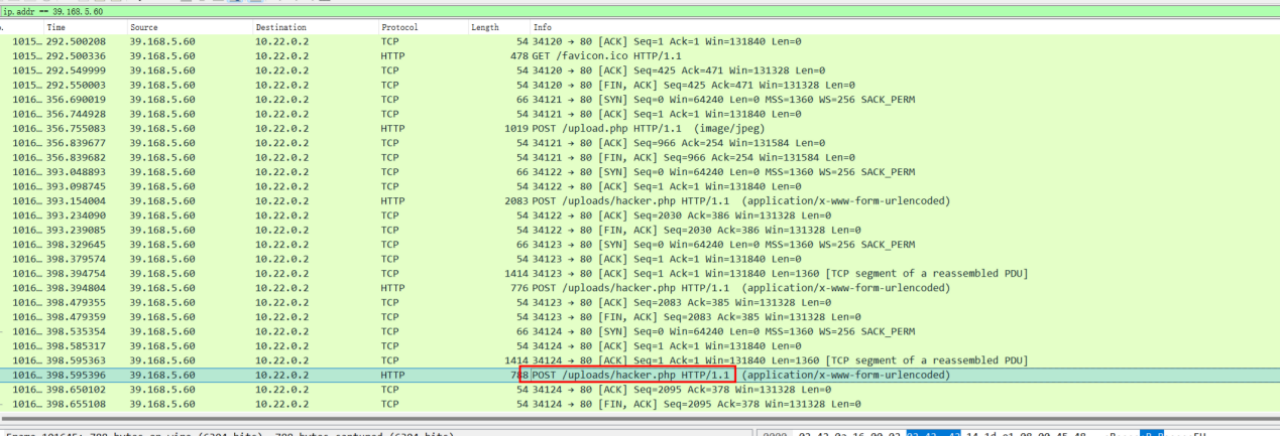
Task: Select the SYN packet at time 393.048893
Action: coord(640,172)
